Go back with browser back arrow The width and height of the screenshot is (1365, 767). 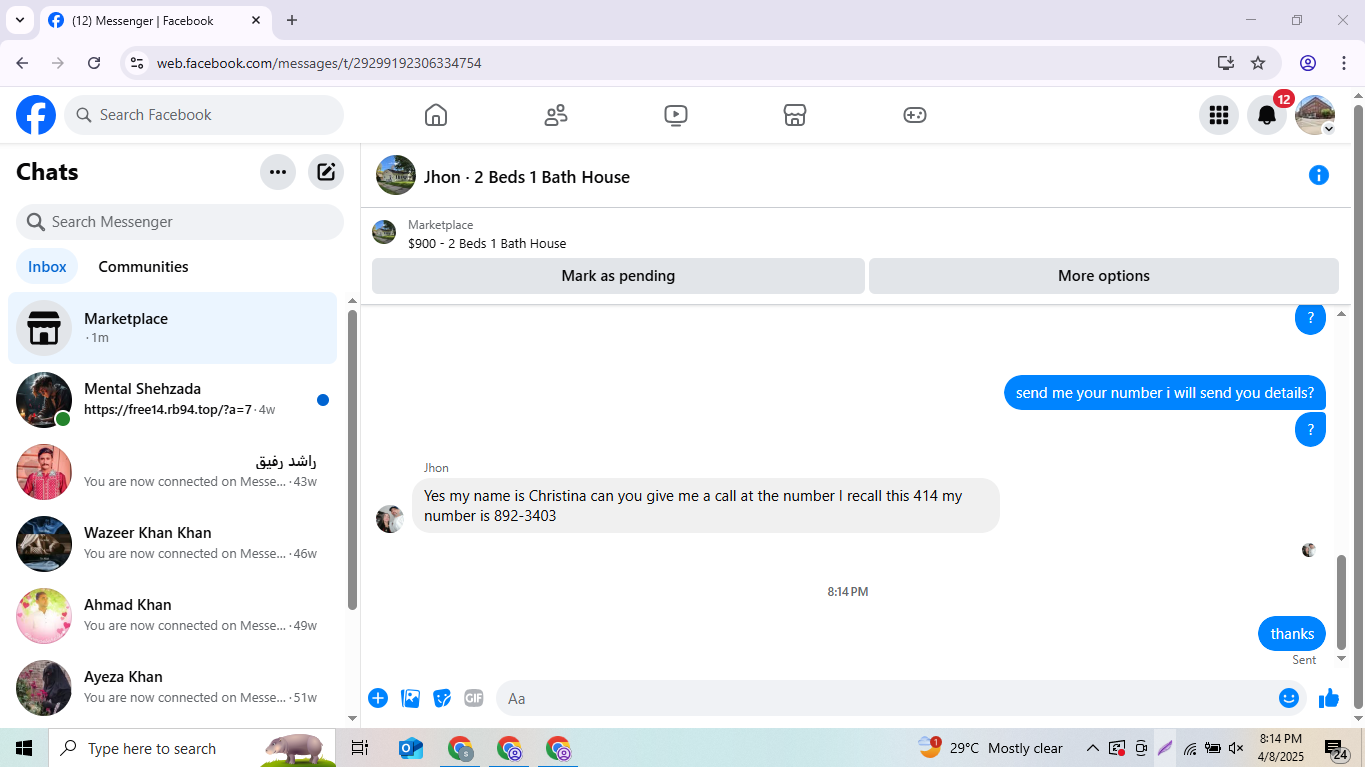(x=22, y=63)
